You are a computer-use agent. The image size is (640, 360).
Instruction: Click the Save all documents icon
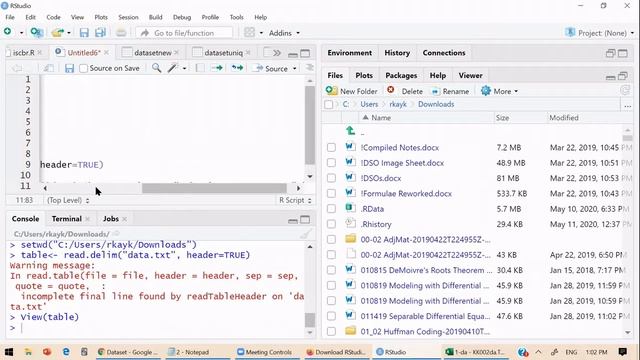tap(100, 33)
